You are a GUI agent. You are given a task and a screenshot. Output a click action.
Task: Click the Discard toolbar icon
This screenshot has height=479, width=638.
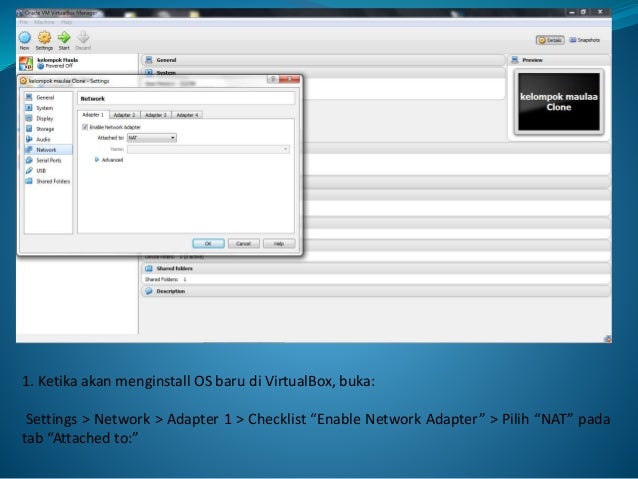coord(83,37)
